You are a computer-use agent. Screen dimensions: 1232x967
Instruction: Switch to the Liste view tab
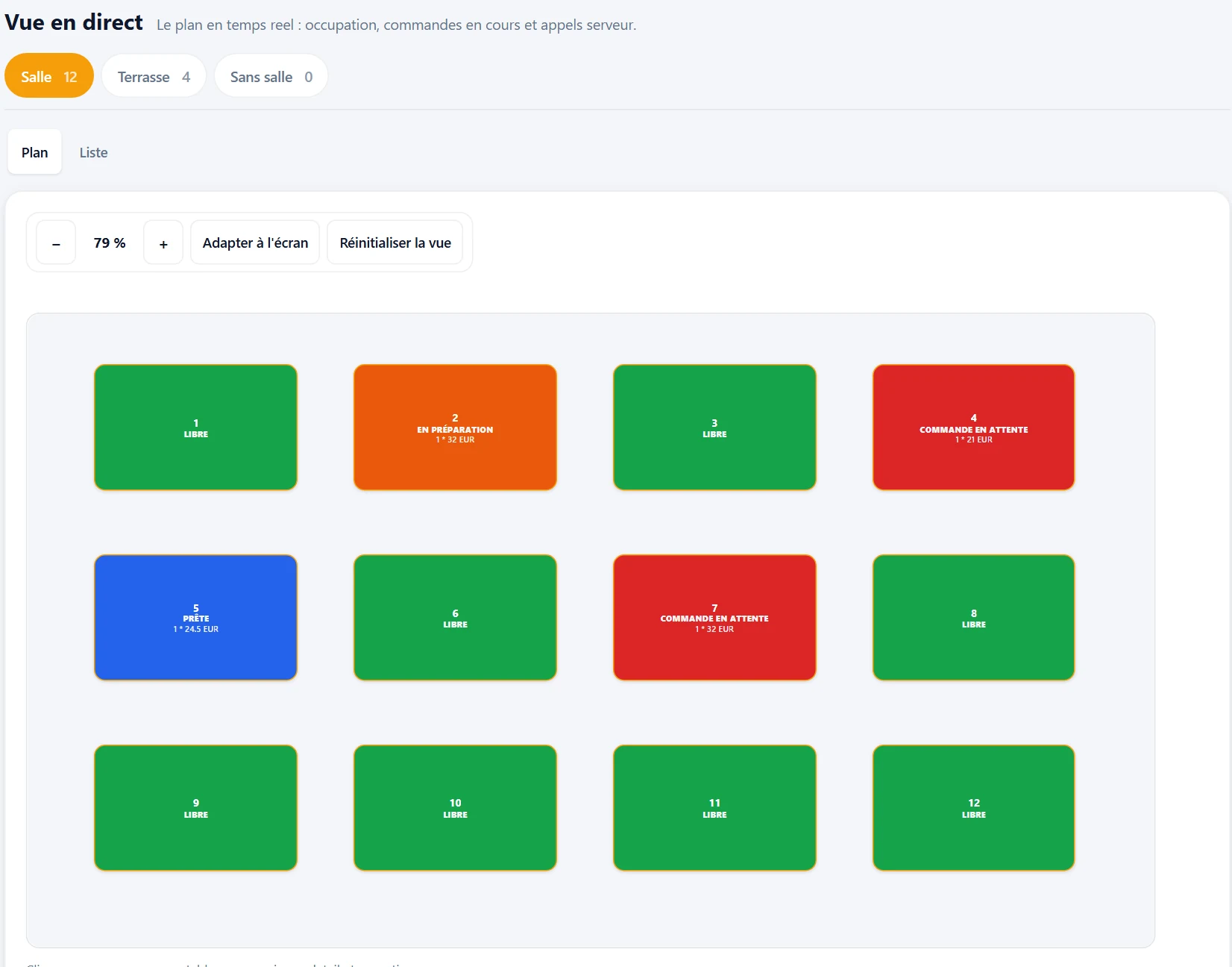[x=94, y=152]
